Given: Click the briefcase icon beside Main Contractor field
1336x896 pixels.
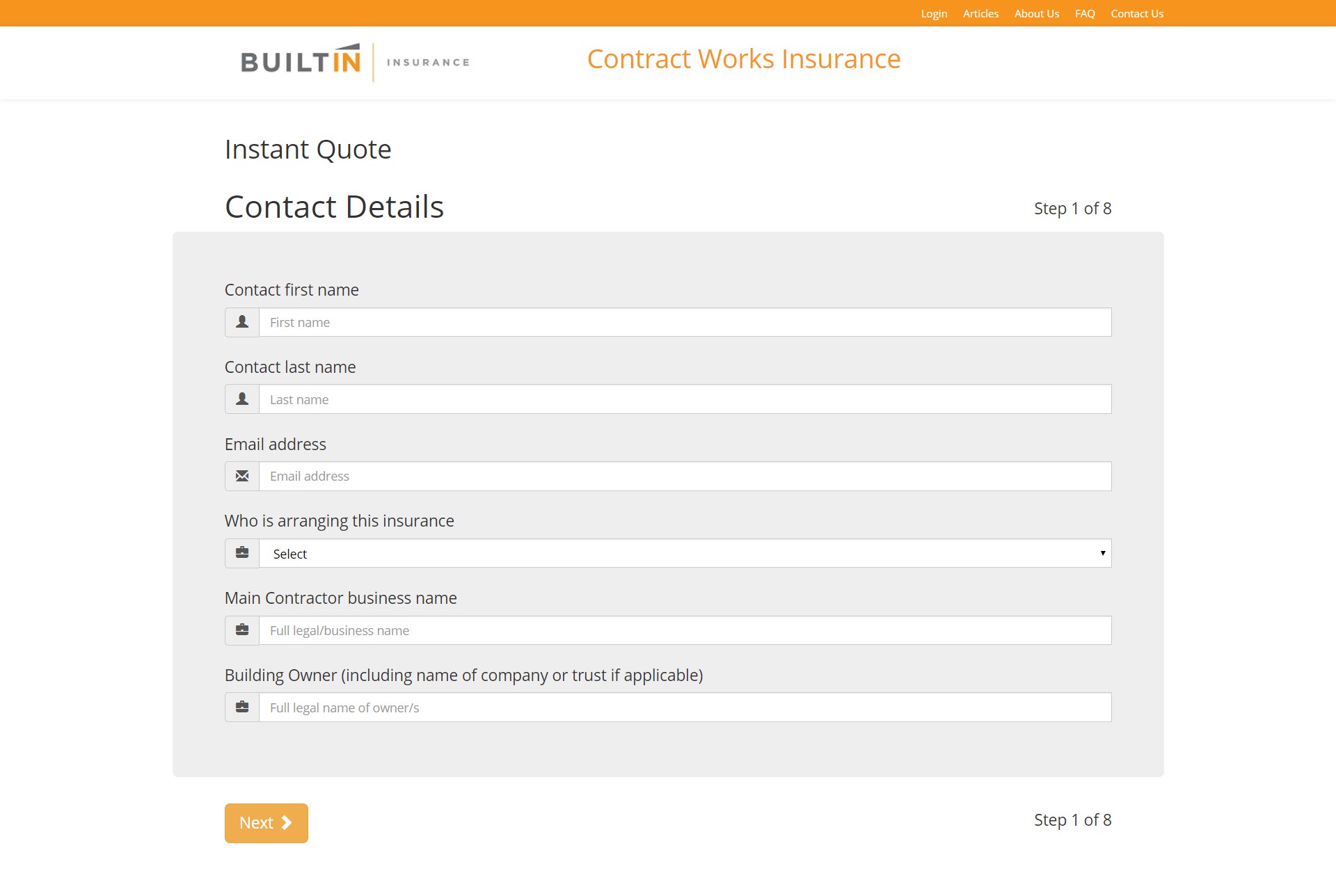Looking at the screenshot, I should pyautogui.click(x=241, y=630).
